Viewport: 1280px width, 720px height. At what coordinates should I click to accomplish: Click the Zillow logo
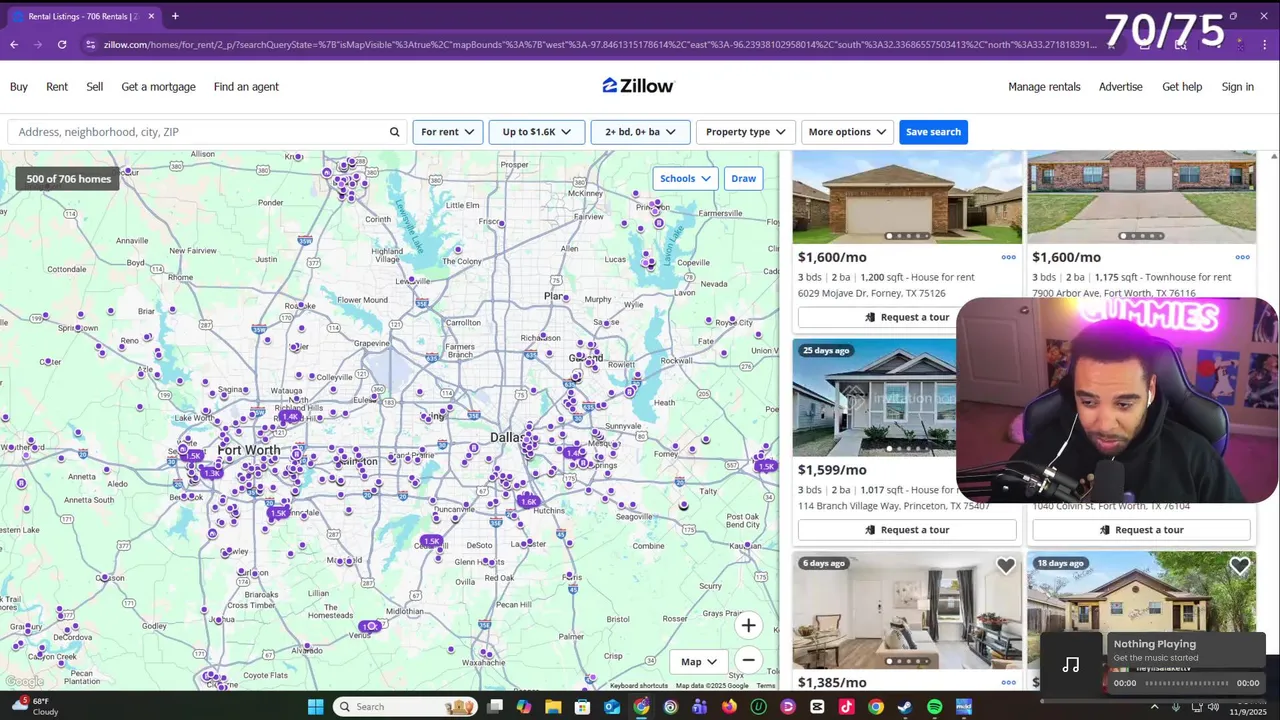[x=638, y=86]
